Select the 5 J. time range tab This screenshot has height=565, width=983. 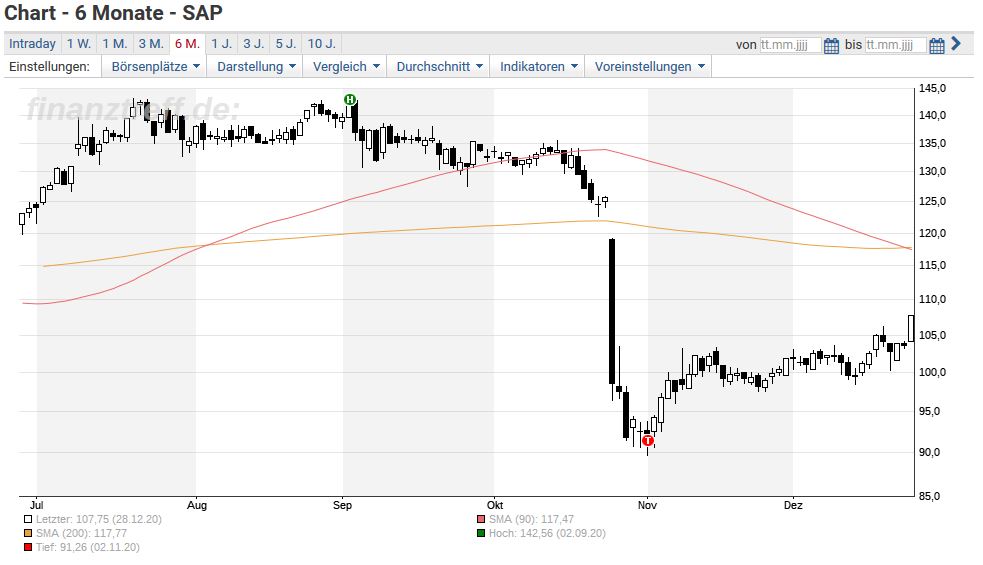286,44
